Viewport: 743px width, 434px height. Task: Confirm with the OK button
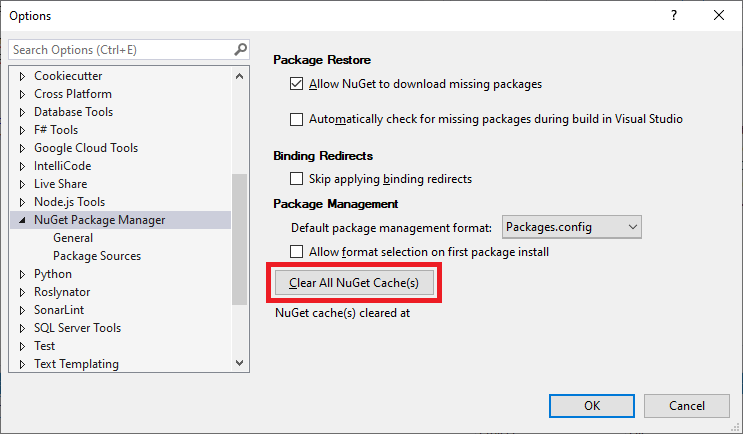592,406
